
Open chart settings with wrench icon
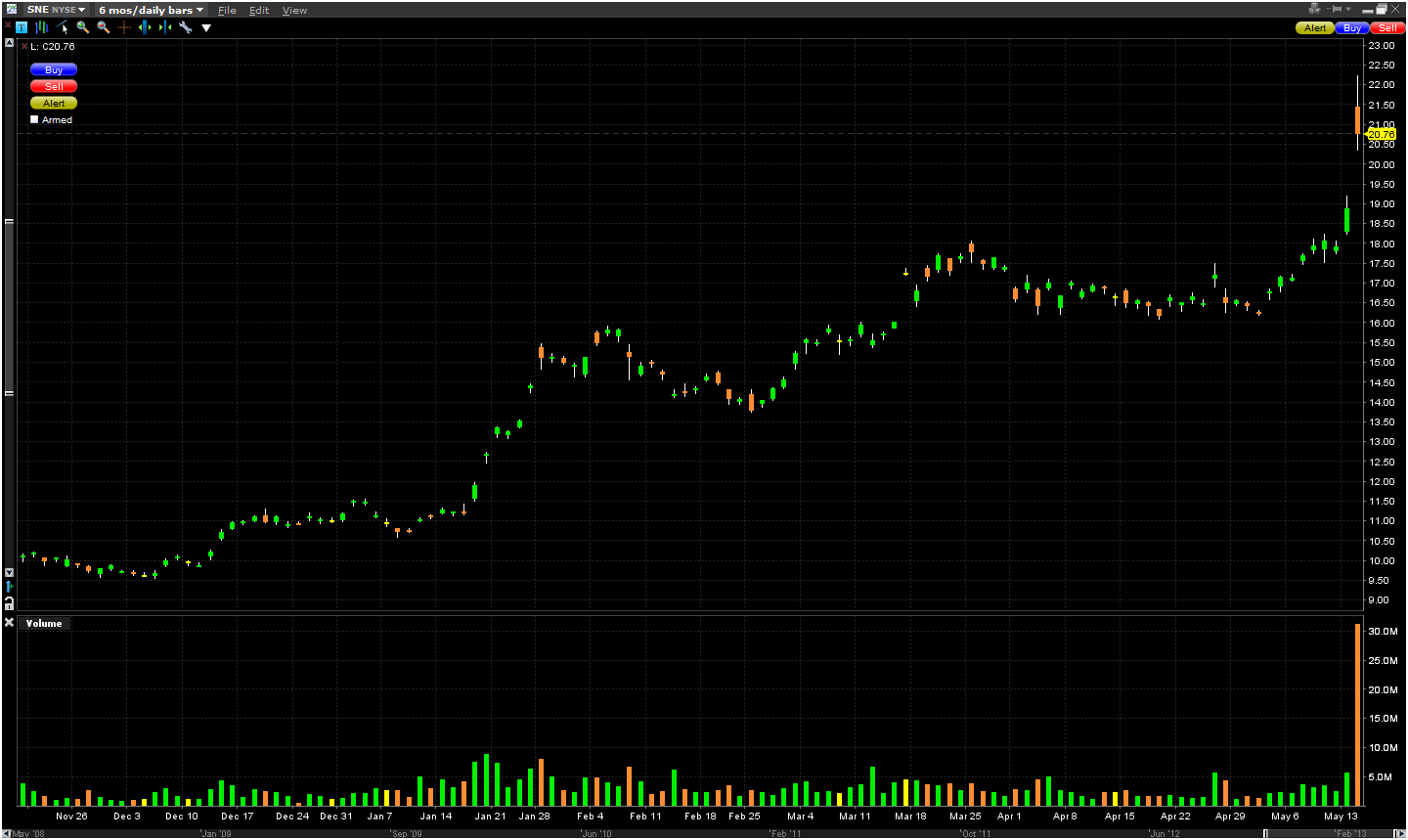click(x=185, y=27)
